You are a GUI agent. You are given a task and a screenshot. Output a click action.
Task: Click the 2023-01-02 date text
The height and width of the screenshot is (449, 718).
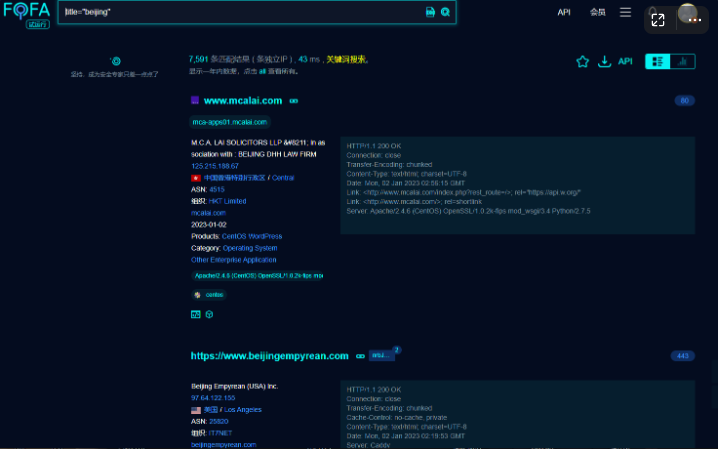pos(209,225)
